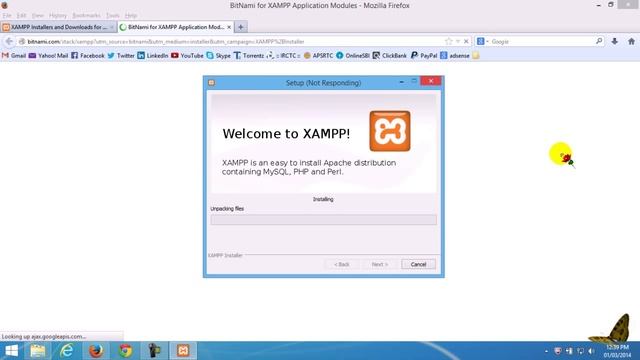Viewport: 640px width, 360px height.
Task: Minimize the Setup window
Action: click(x=401, y=82)
